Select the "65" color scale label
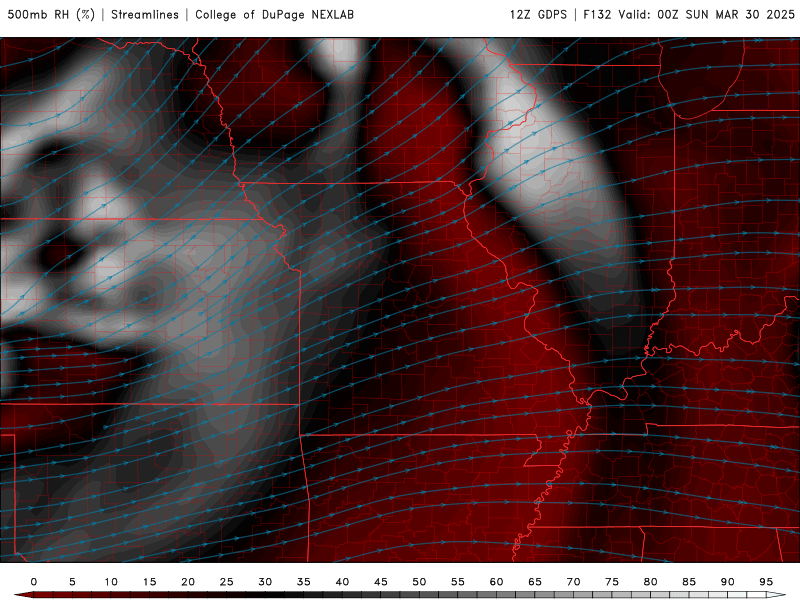The image size is (800, 600). (535, 582)
